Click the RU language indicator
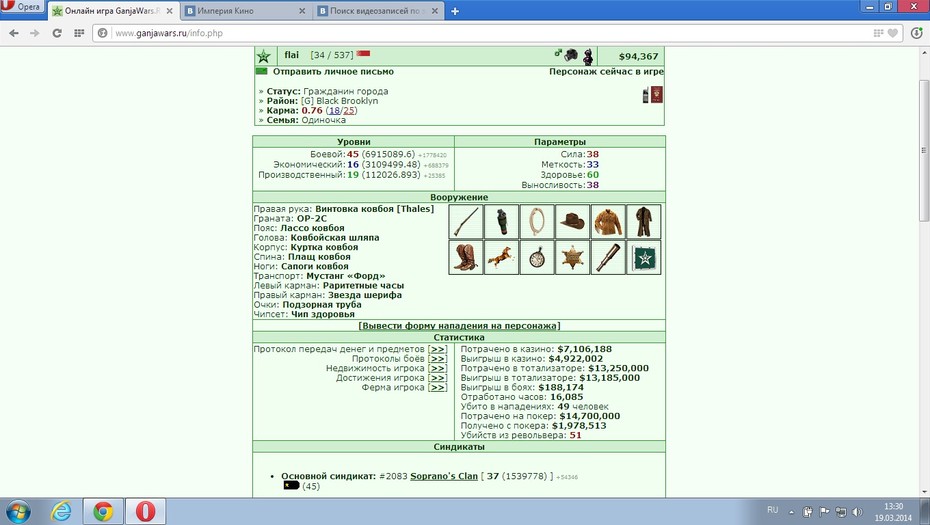The width and height of the screenshot is (930, 525). coord(772,510)
